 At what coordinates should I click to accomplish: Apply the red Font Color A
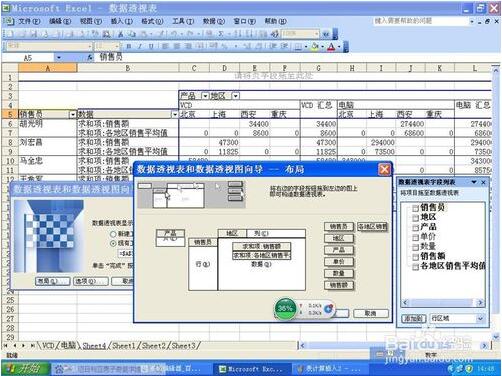[x=331, y=47]
